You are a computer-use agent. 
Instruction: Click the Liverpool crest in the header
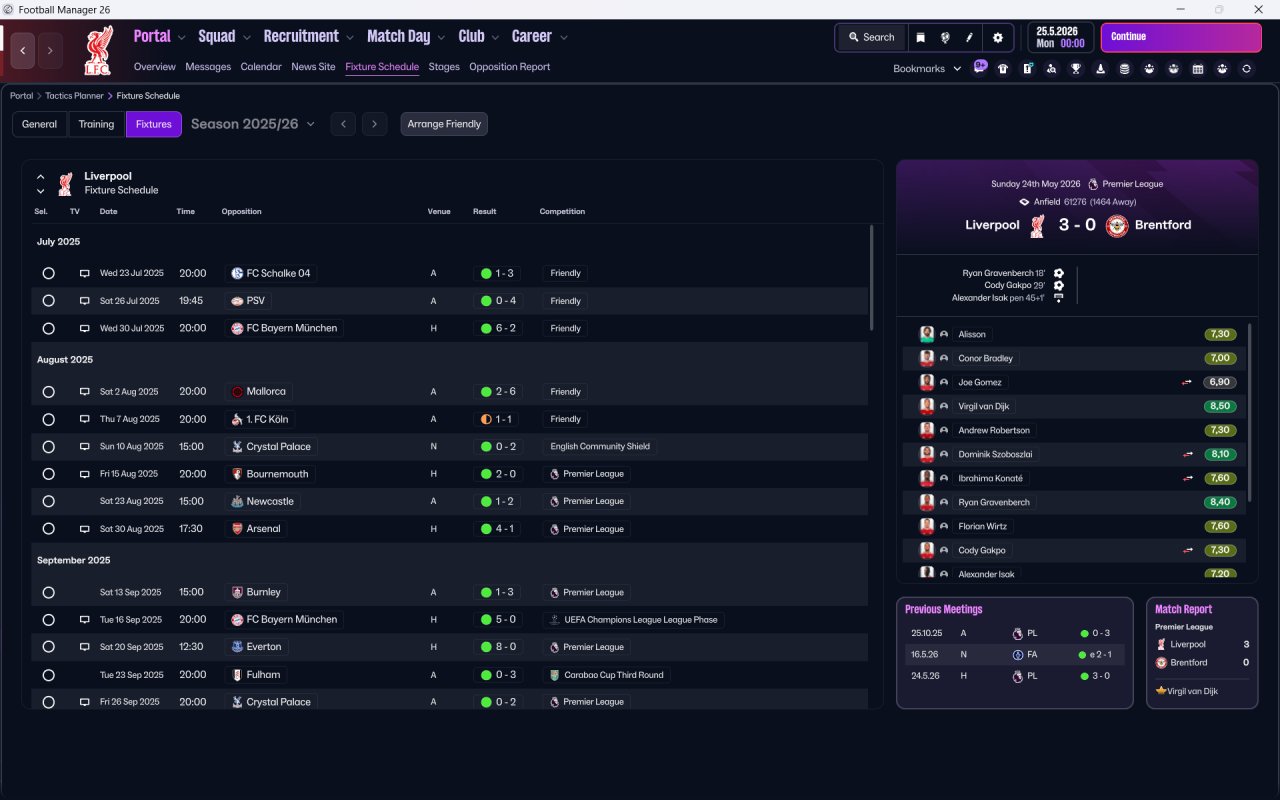(x=97, y=51)
